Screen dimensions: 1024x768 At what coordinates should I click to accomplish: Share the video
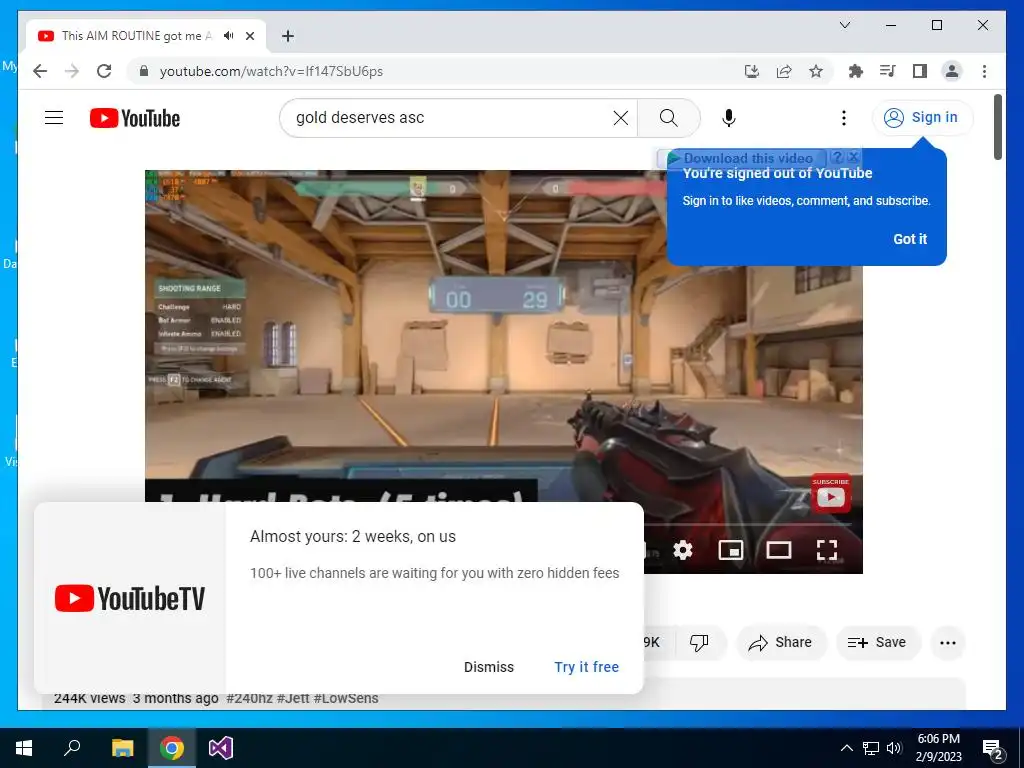(x=781, y=643)
